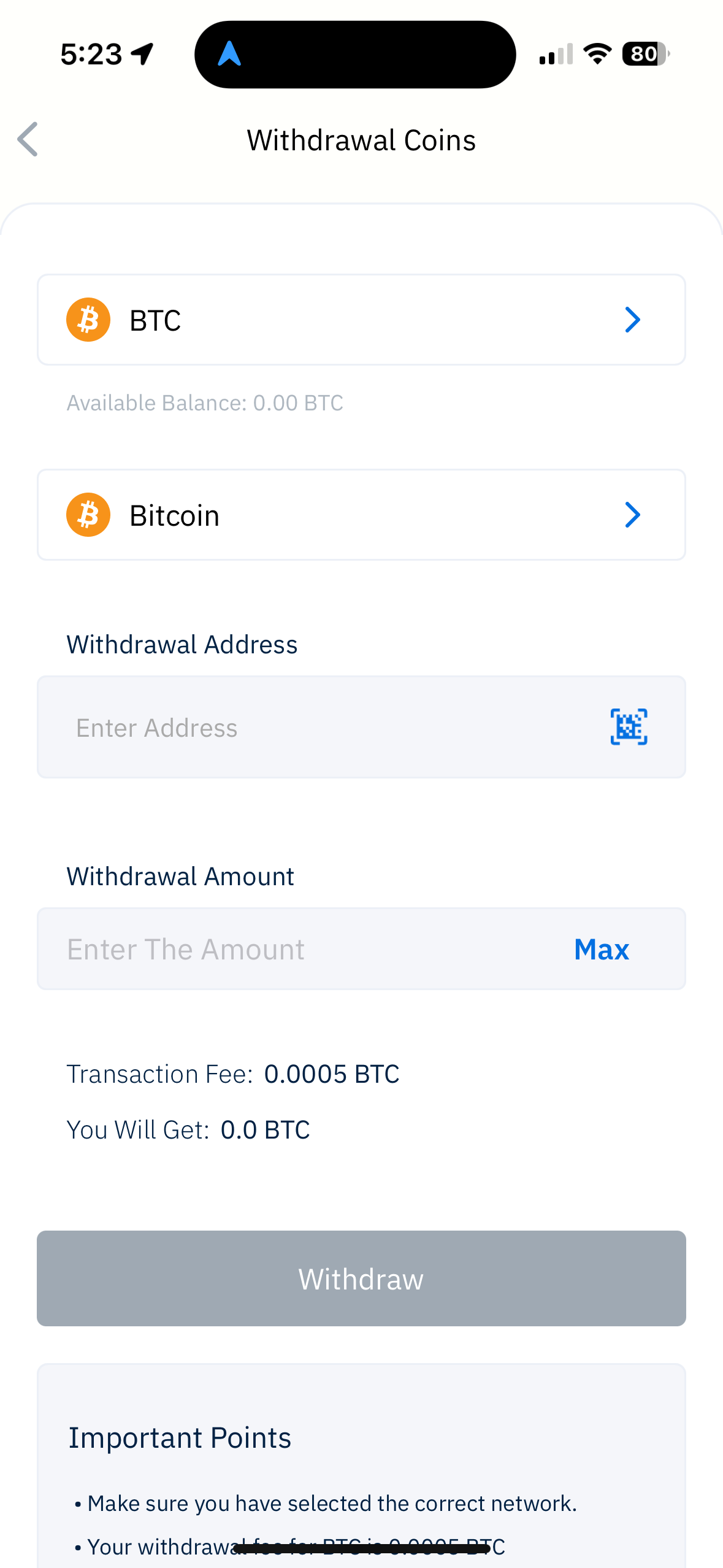Tap the cellular signal bars
The height and width of the screenshot is (1568, 723).
pyautogui.click(x=556, y=55)
